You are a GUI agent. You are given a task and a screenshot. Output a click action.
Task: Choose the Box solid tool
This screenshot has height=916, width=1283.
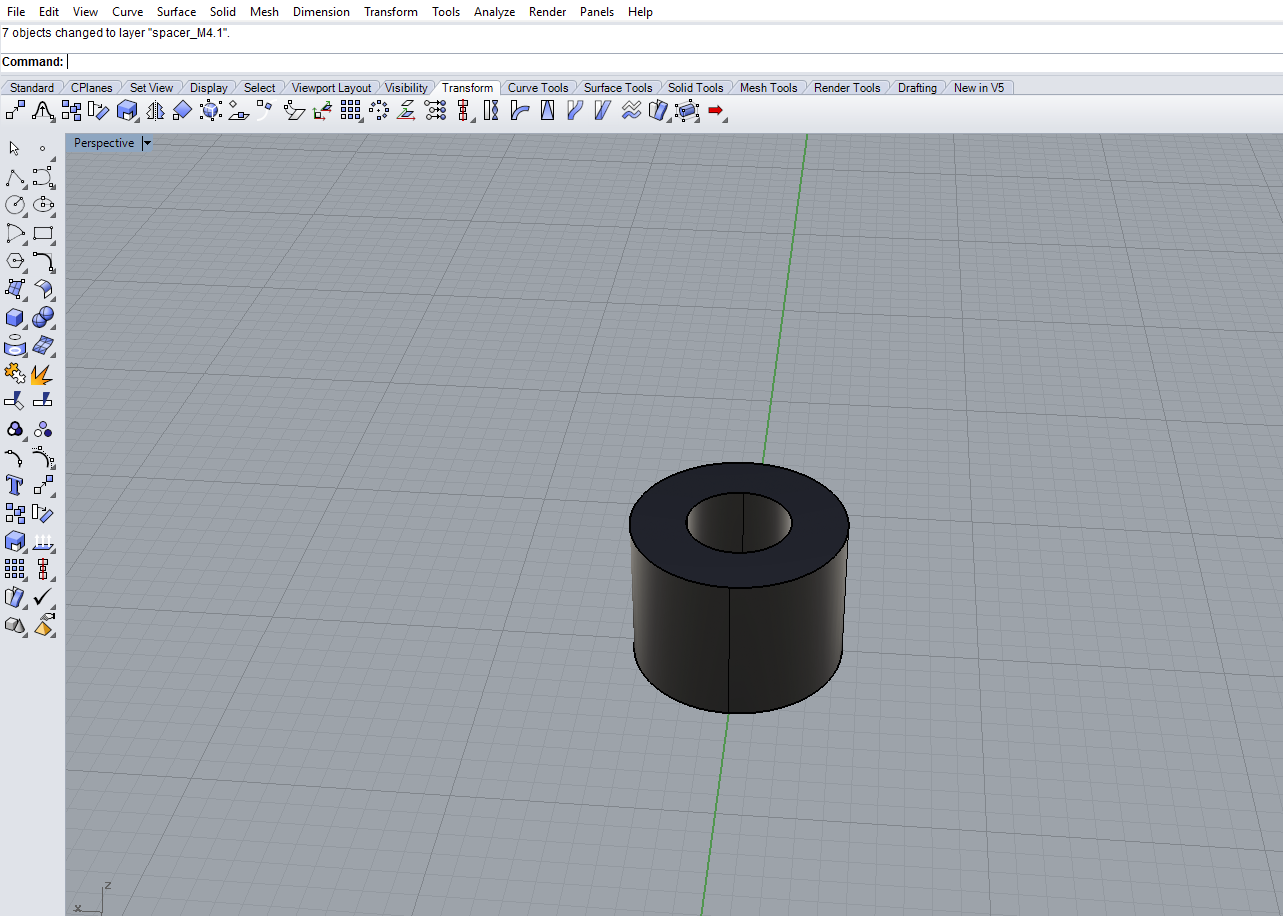pyautogui.click(x=15, y=318)
